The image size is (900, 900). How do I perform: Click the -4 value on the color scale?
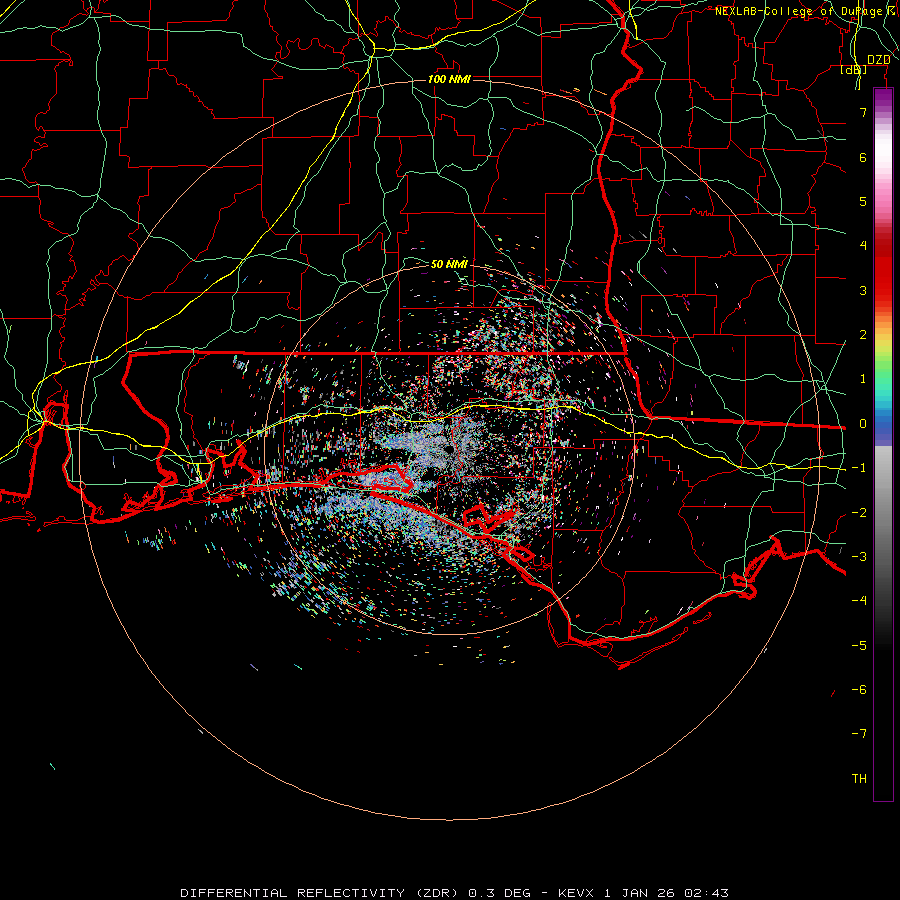859,601
